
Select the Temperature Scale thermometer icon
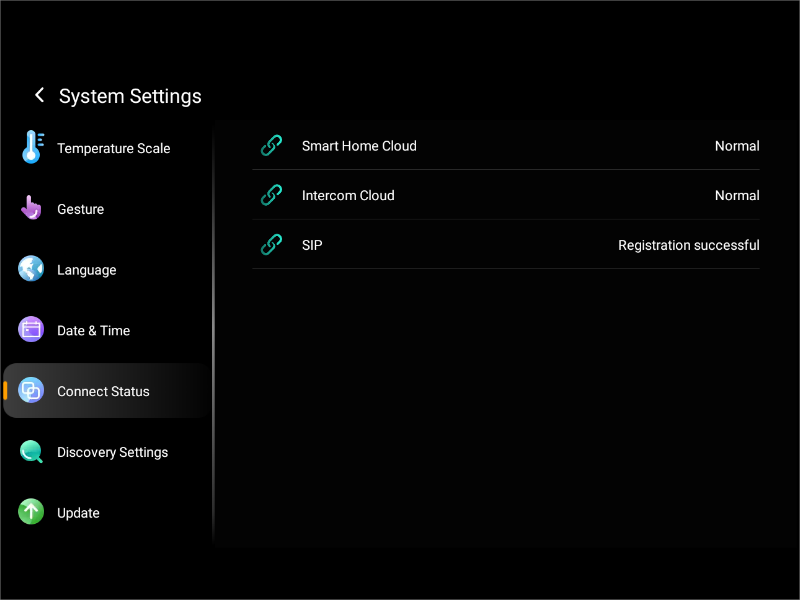[31, 147]
